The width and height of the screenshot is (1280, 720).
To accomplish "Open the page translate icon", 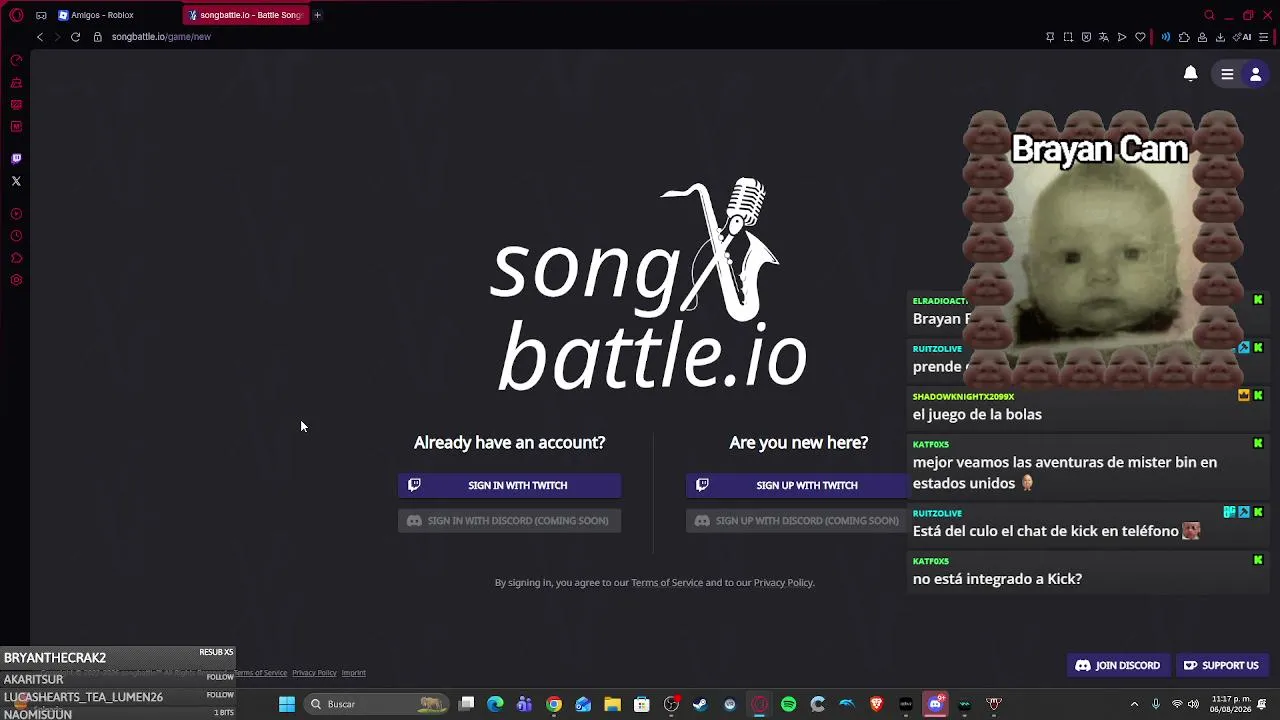I will click(1104, 37).
